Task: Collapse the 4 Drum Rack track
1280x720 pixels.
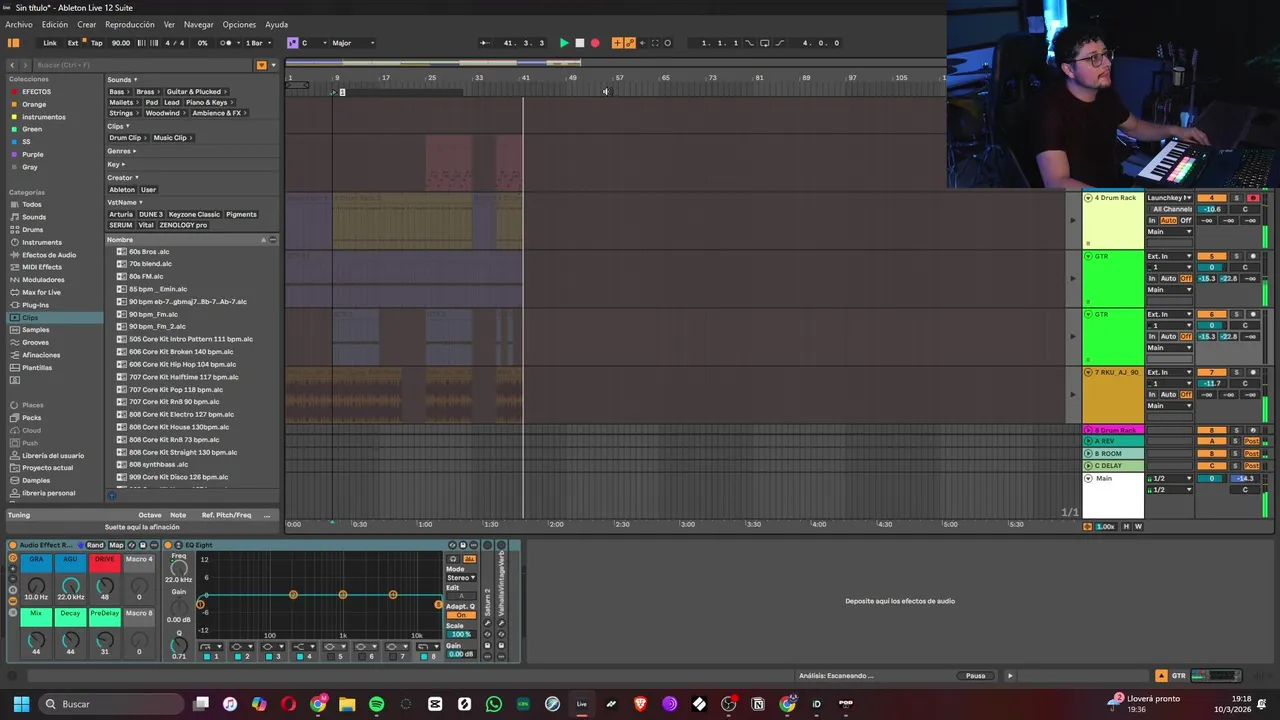Action: click(x=1088, y=198)
